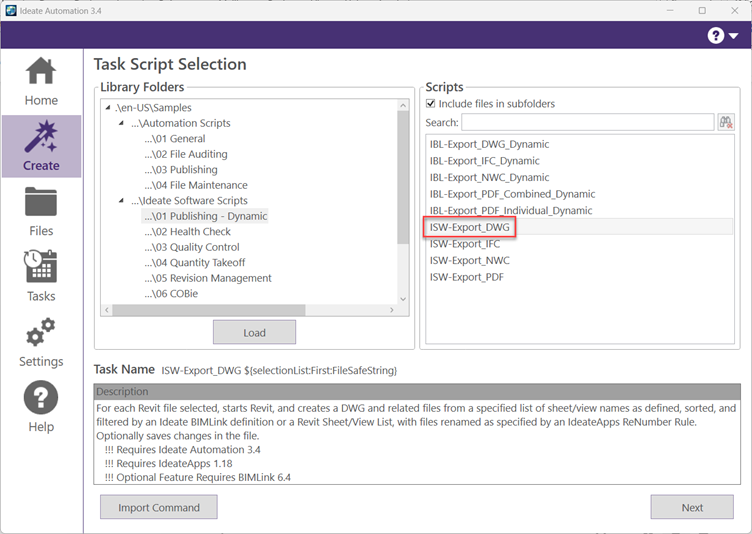
Task: Select the Automation Scripts folder label
Action: (x=180, y=123)
